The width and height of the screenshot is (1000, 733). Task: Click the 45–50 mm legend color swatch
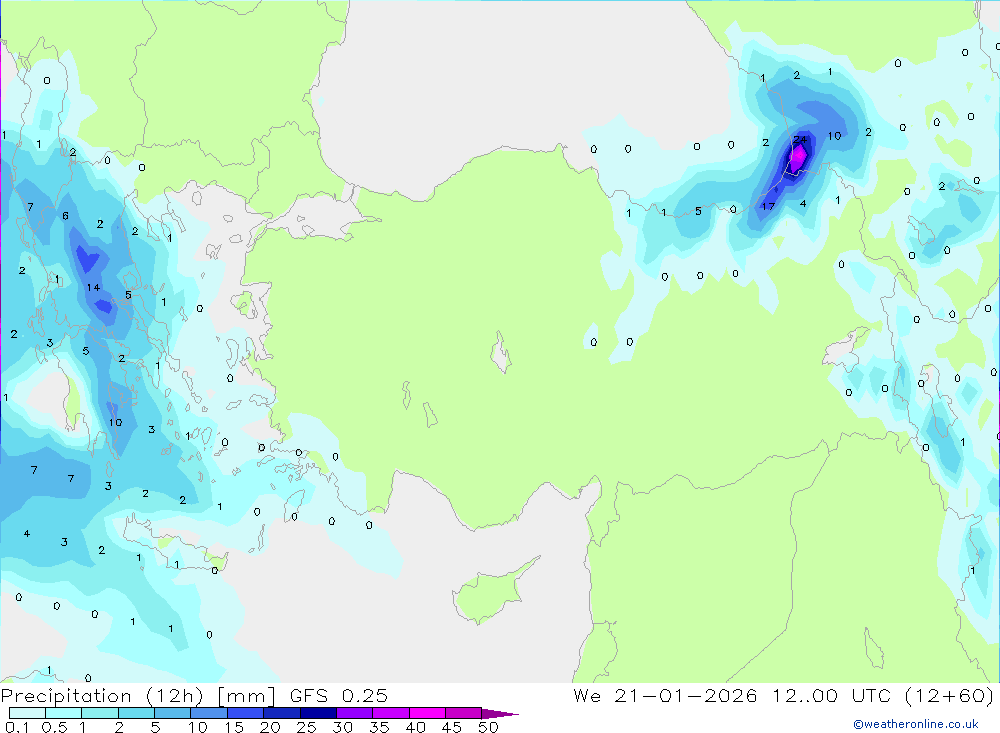pyautogui.click(x=464, y=713)
